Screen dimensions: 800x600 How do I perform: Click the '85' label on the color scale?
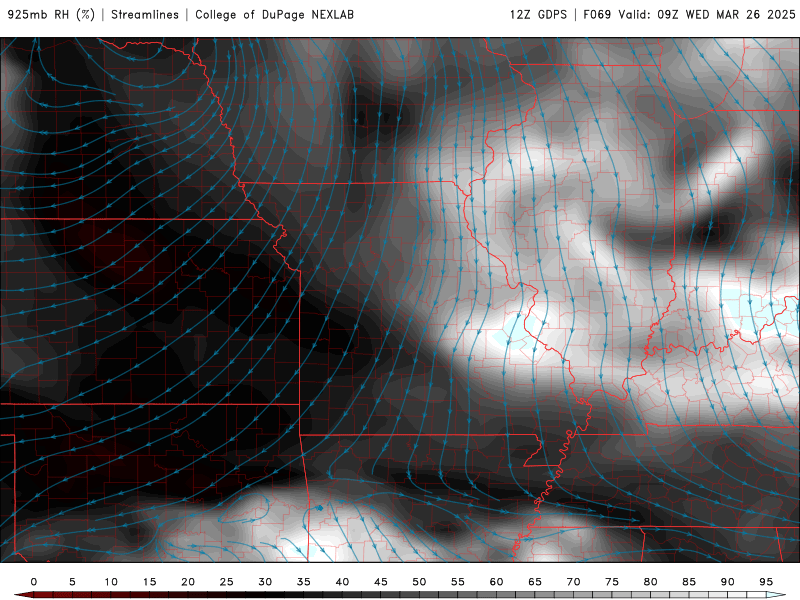(x=689, y=582)
